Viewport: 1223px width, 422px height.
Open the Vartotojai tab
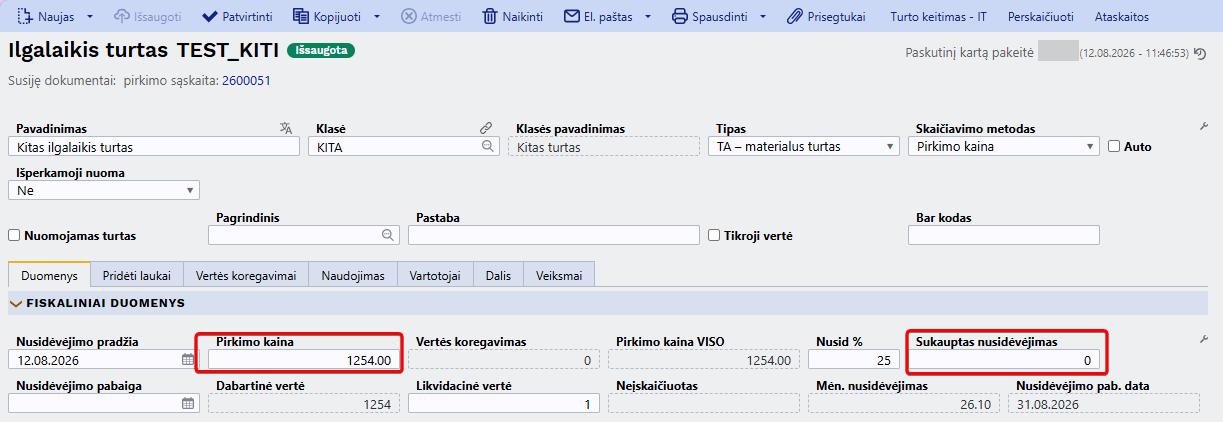pyautogui.click(x=435, y=275)
